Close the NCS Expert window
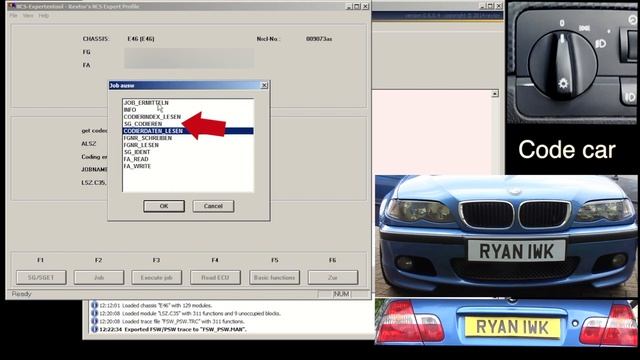The image size is (640, 360). [x=365, y=7]
